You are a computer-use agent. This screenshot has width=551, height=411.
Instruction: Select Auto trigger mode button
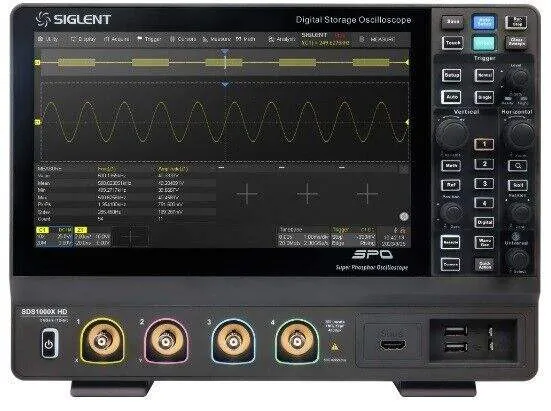[x=452, y=97]
